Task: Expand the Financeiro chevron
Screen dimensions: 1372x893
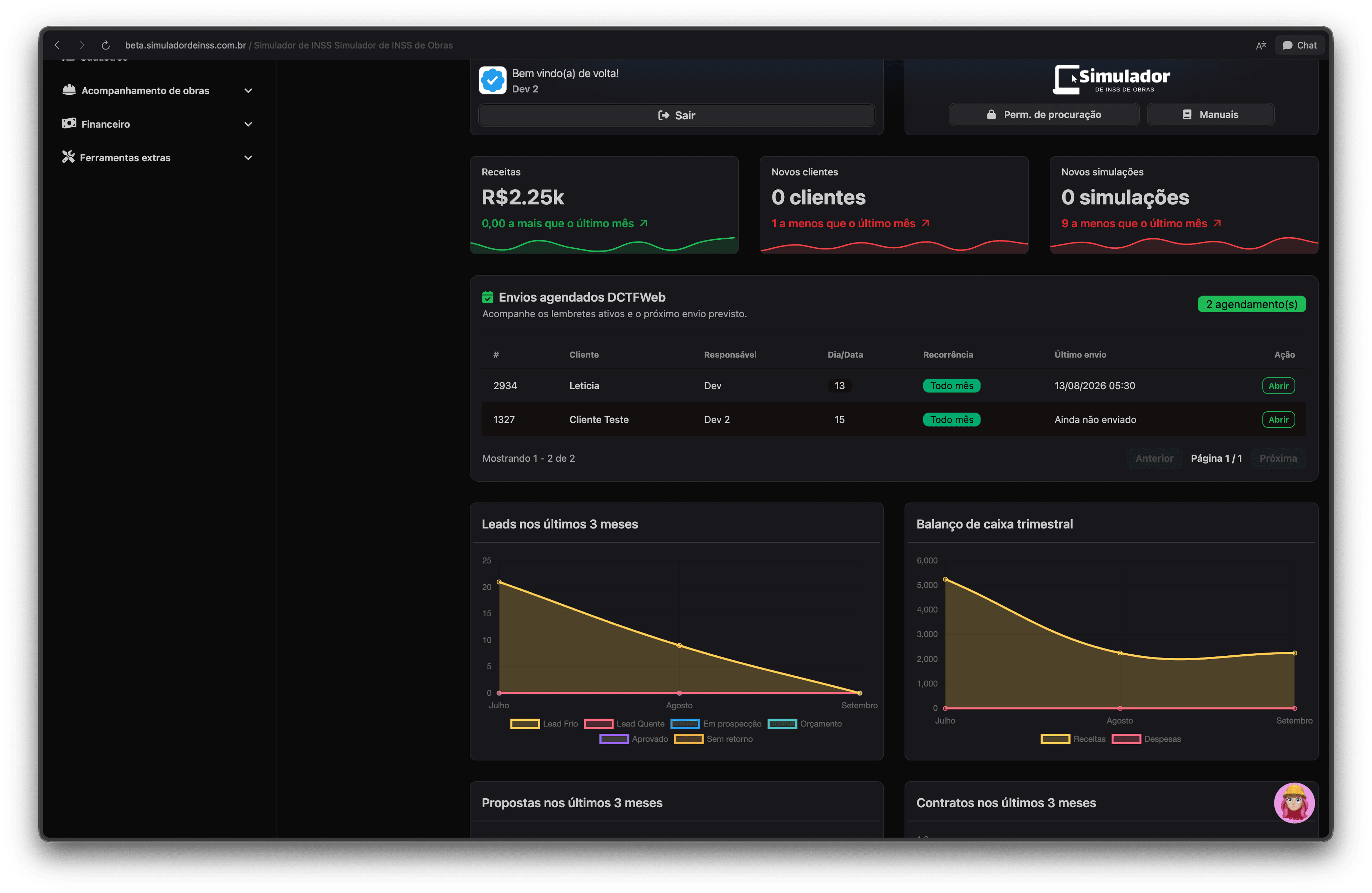Action: [x=248, y=124]
